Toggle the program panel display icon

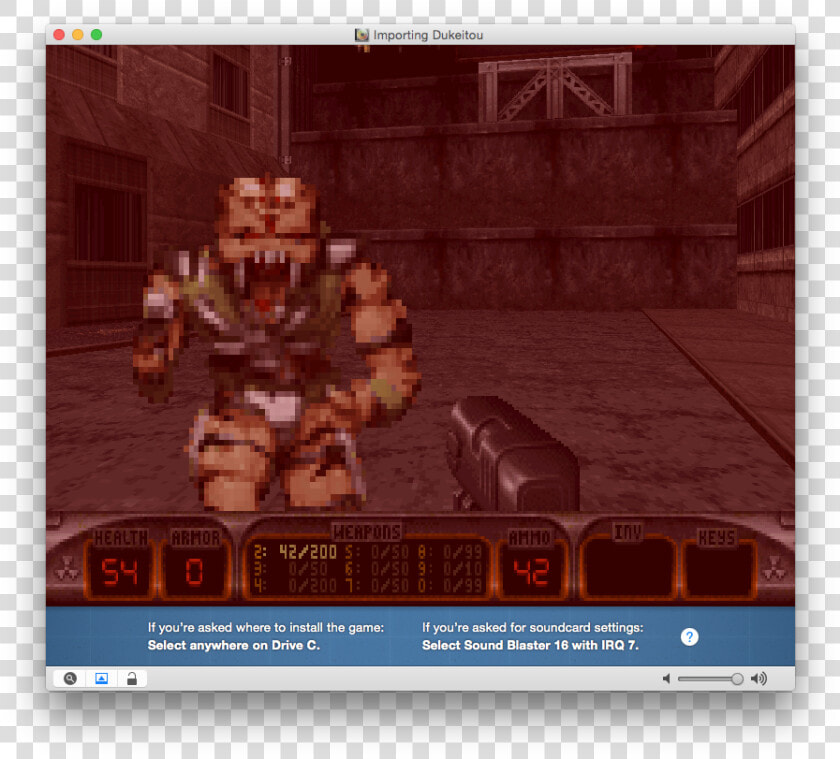point(101,679)
